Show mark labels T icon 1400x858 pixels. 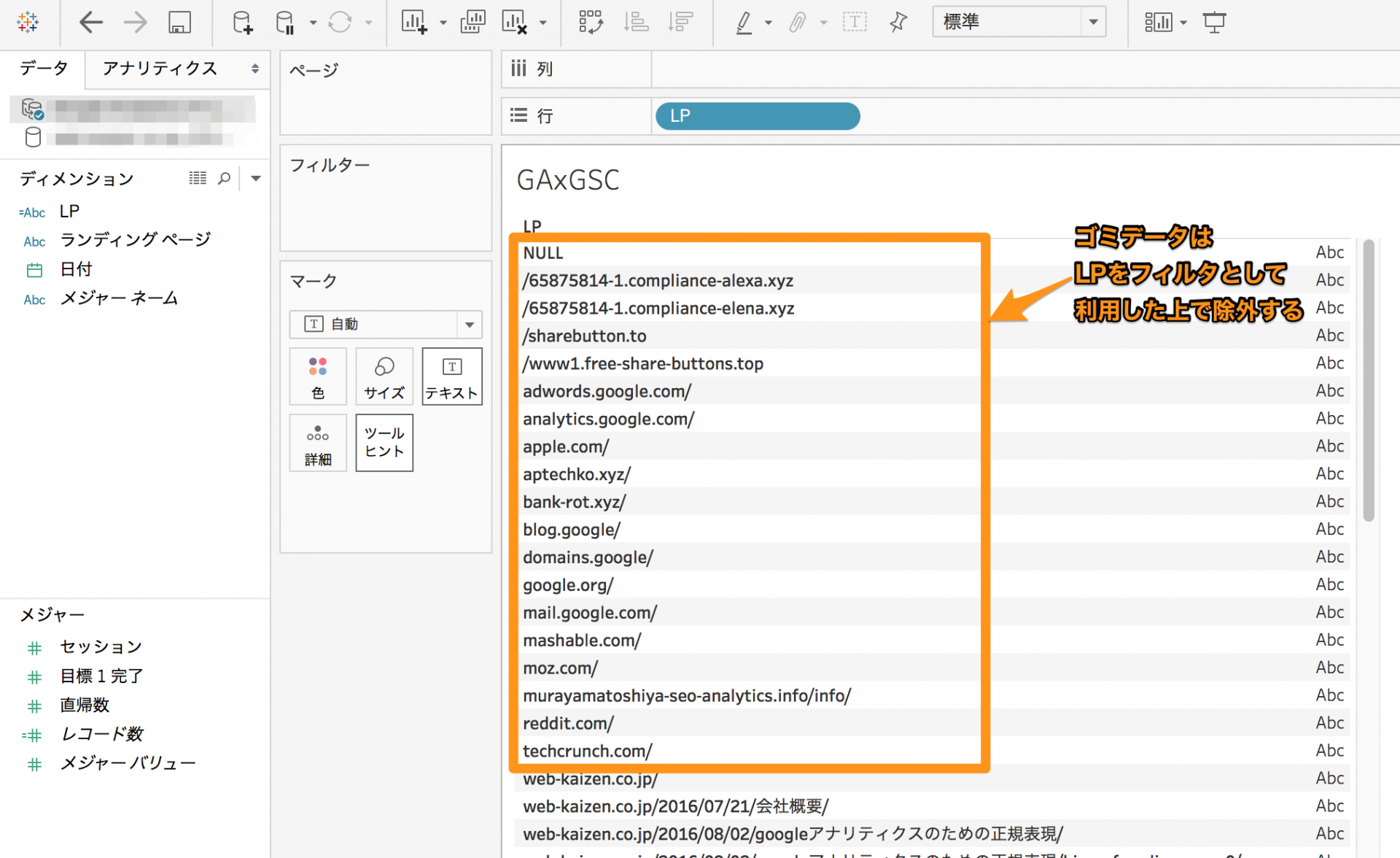pos(855,22)
